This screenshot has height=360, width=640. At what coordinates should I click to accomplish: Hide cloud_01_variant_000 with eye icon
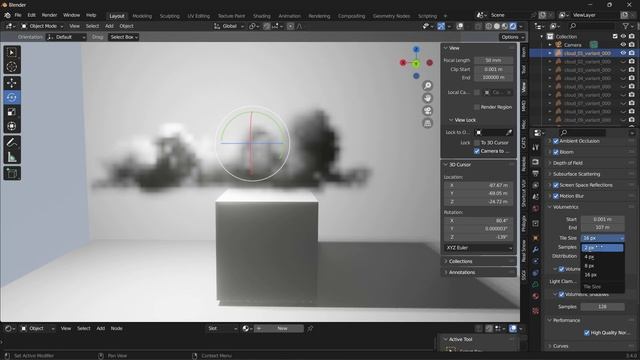[x=623, y=53]
